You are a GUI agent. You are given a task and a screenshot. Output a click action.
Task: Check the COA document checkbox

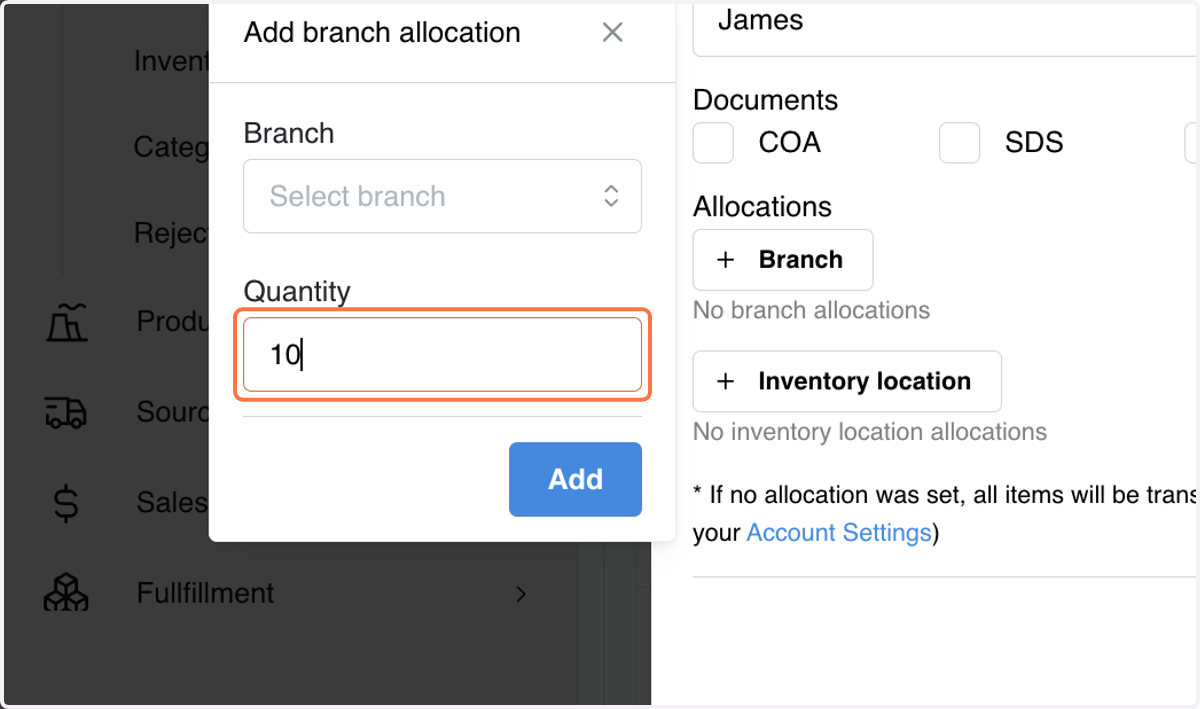point(713,143)
